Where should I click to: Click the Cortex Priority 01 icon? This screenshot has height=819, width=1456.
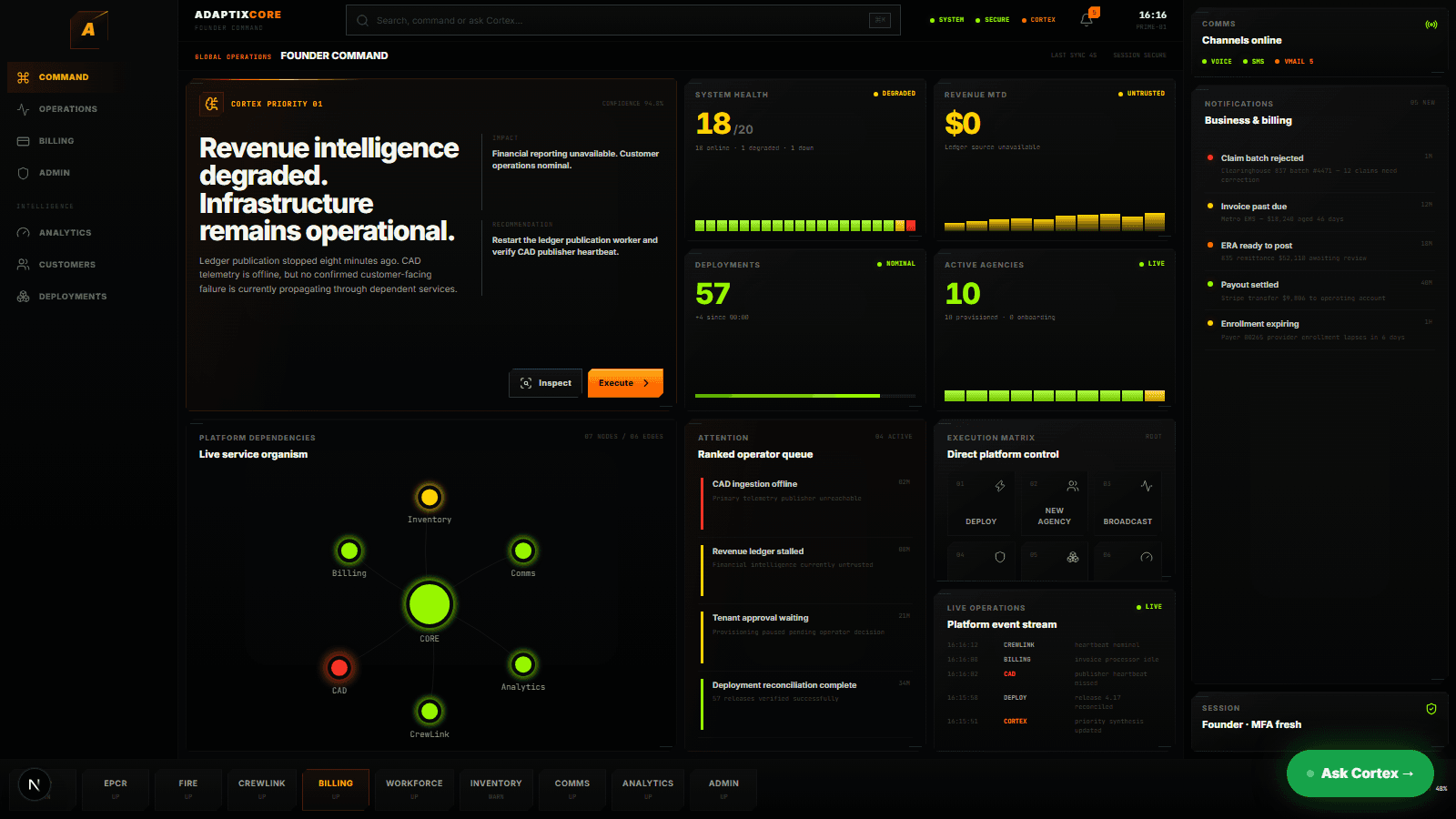coord(211,104)
